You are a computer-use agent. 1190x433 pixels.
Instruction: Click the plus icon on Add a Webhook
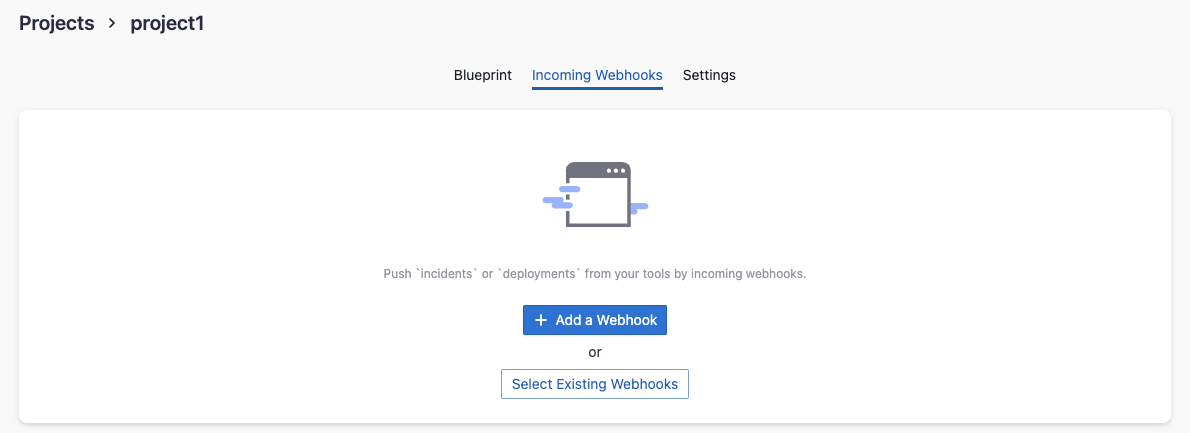541,320
